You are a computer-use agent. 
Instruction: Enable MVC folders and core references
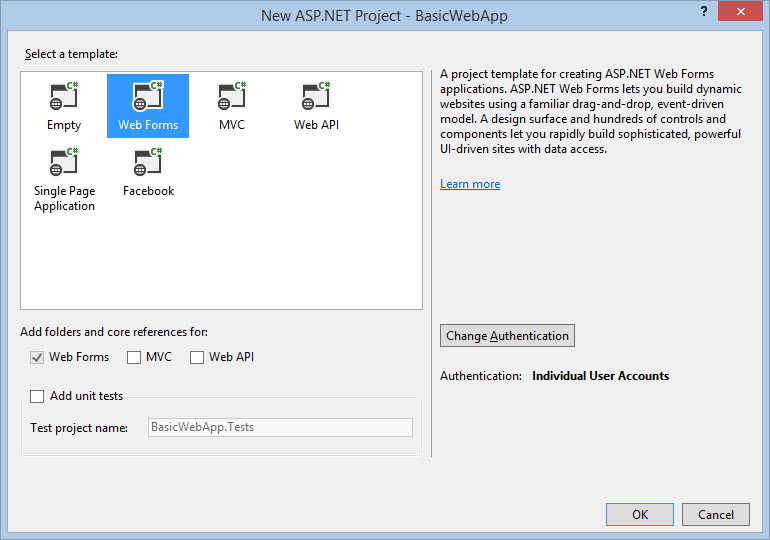click(x=134, y=357)
